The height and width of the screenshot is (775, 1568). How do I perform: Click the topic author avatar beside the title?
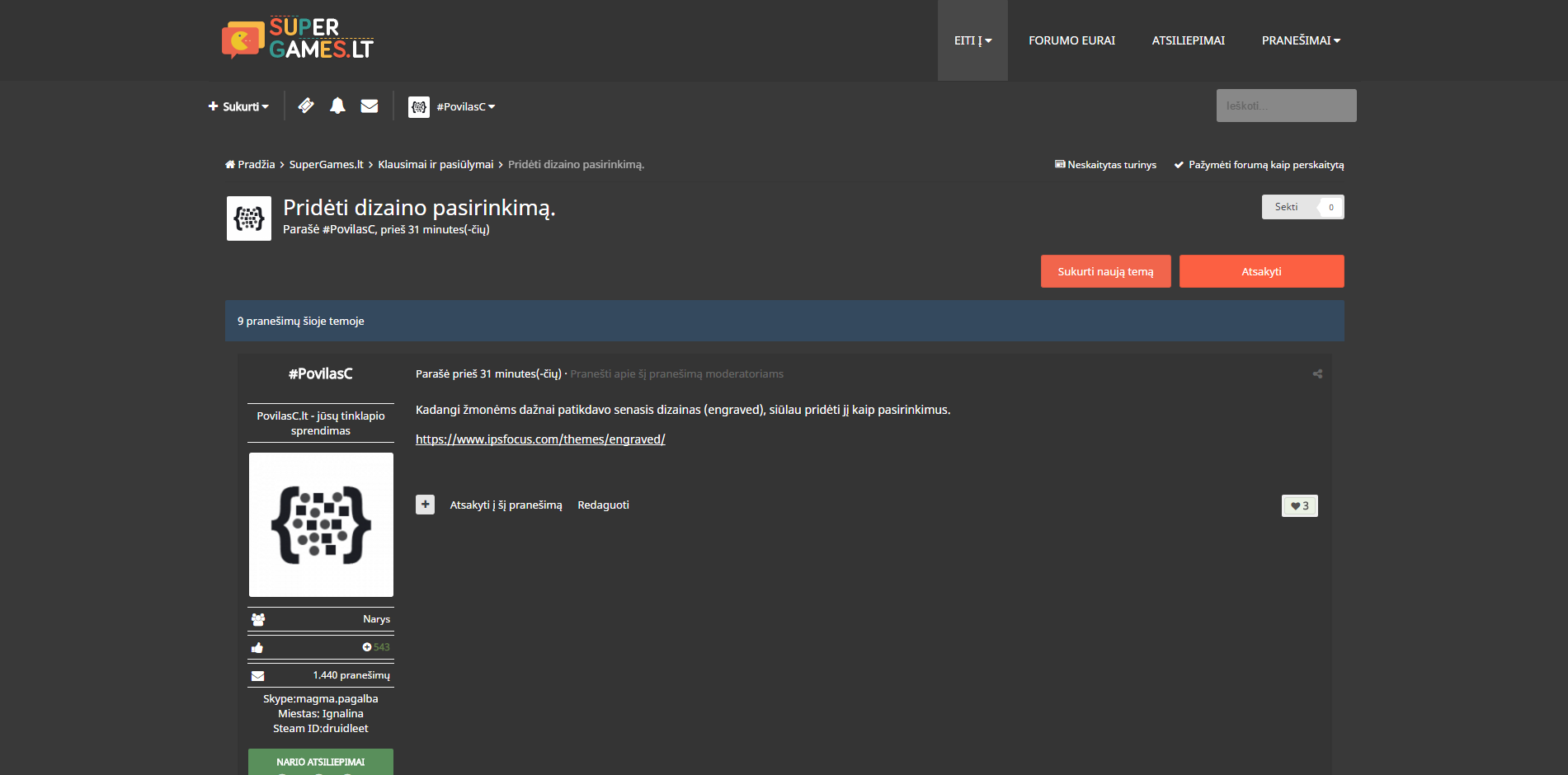pos(249,218)
